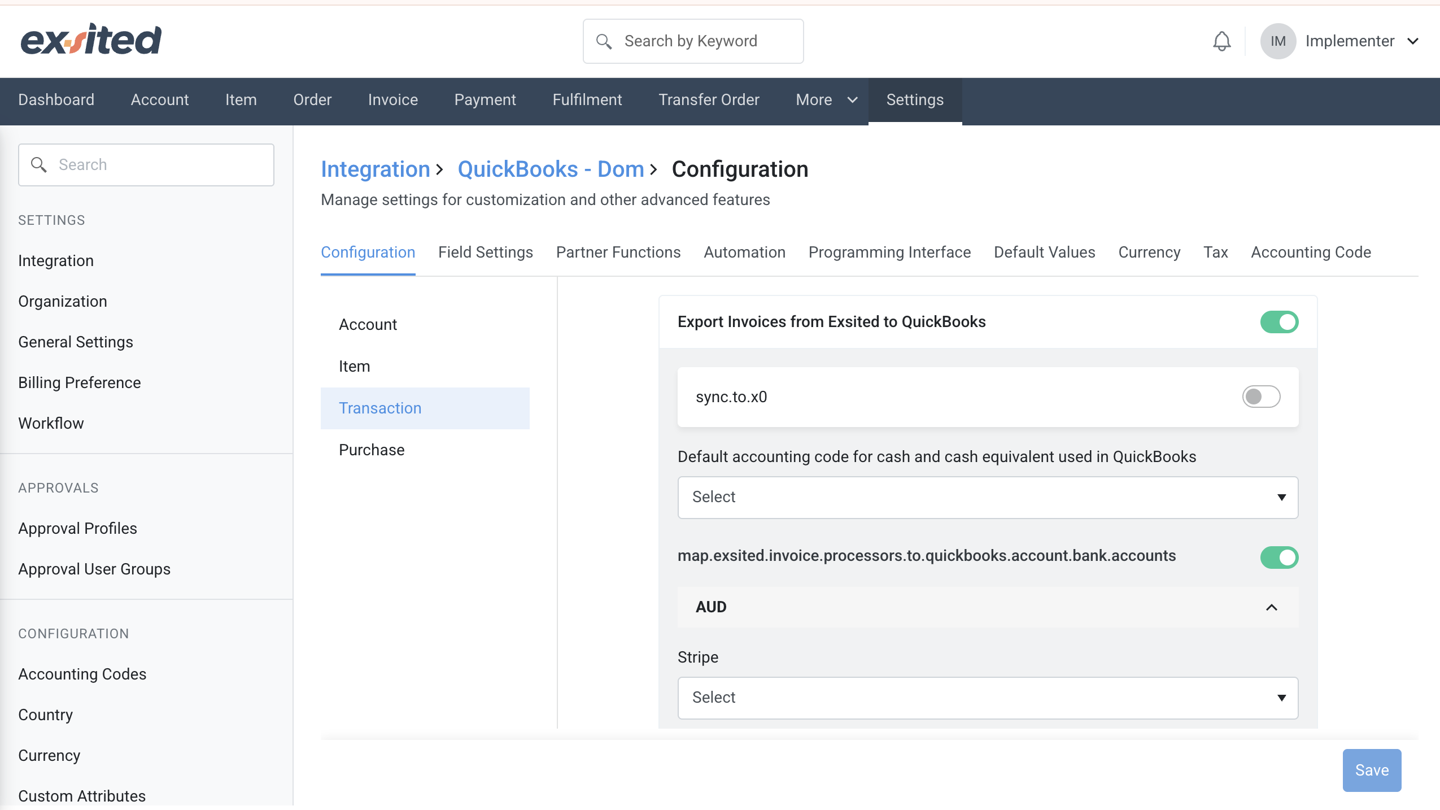Image resolution: width=1440 pixels, height=810 pixels.
Task: Click the QuickBooks - Dom breadcrumb link
Action: click(551, 169)
